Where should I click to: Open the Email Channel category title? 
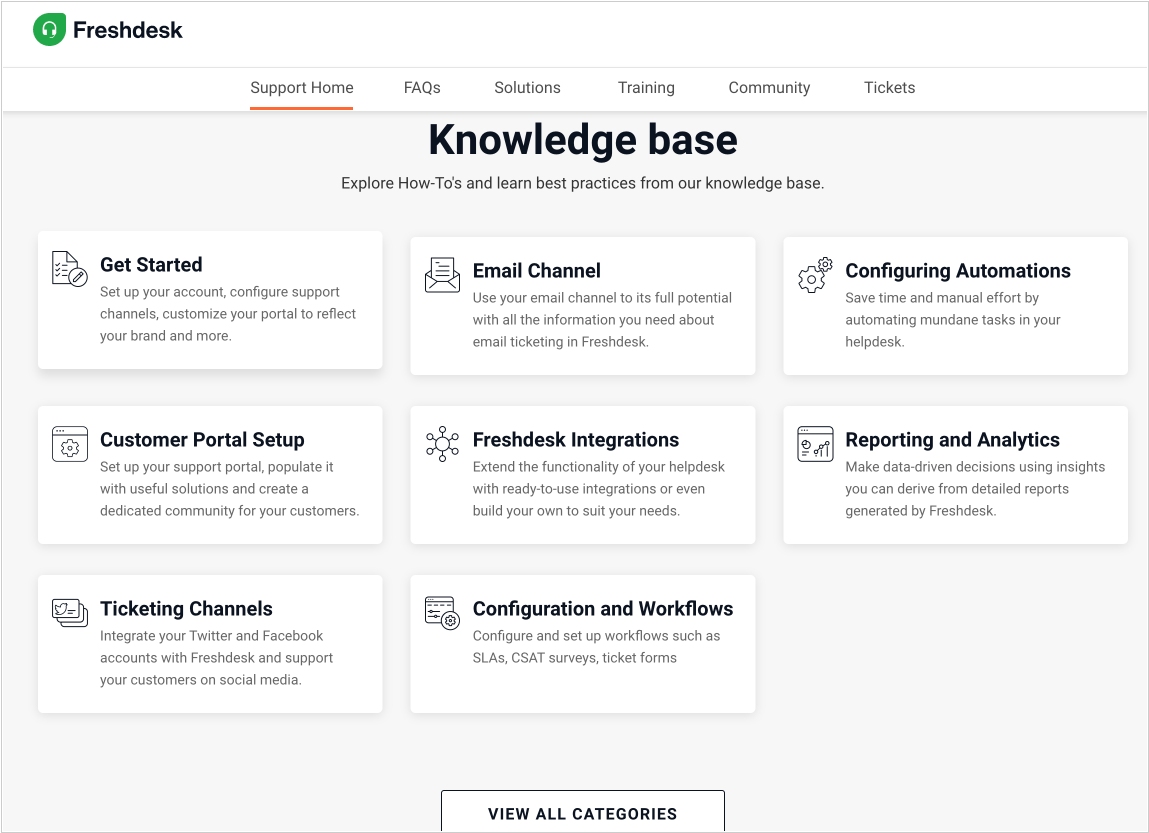click(536, 271)
